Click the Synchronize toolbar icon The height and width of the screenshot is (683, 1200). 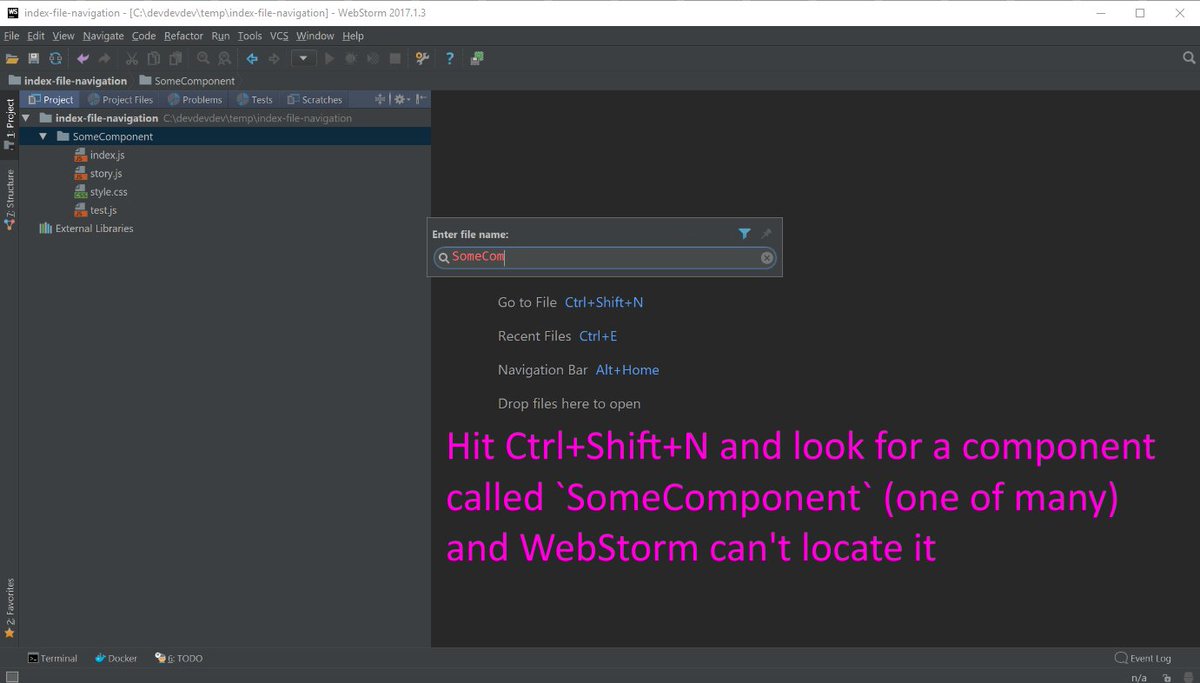(x=56, y=59)
